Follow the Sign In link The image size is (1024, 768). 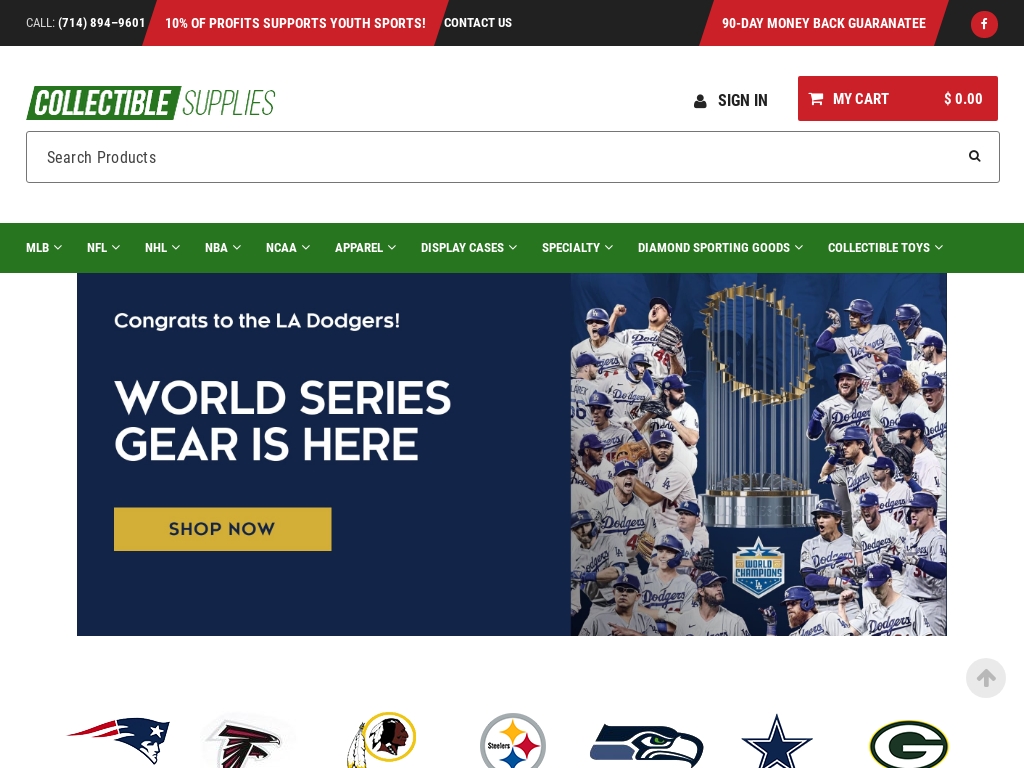tap(730, 101)
